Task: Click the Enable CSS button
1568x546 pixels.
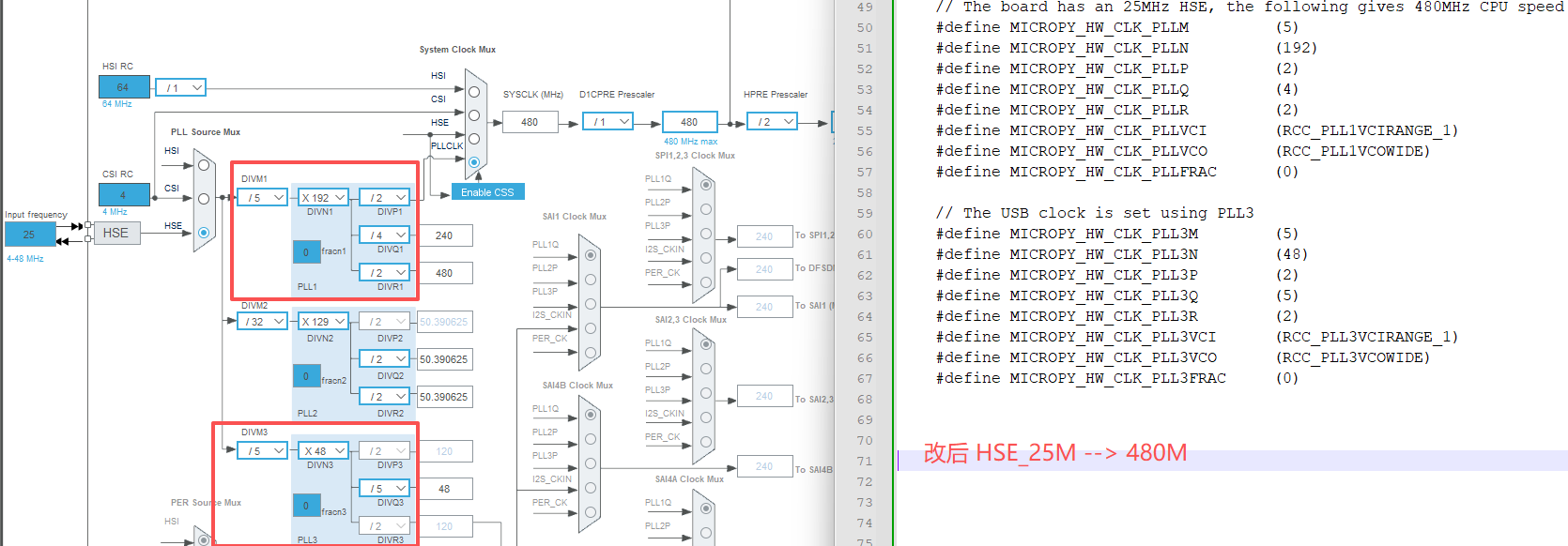Action: pos(487,192)
